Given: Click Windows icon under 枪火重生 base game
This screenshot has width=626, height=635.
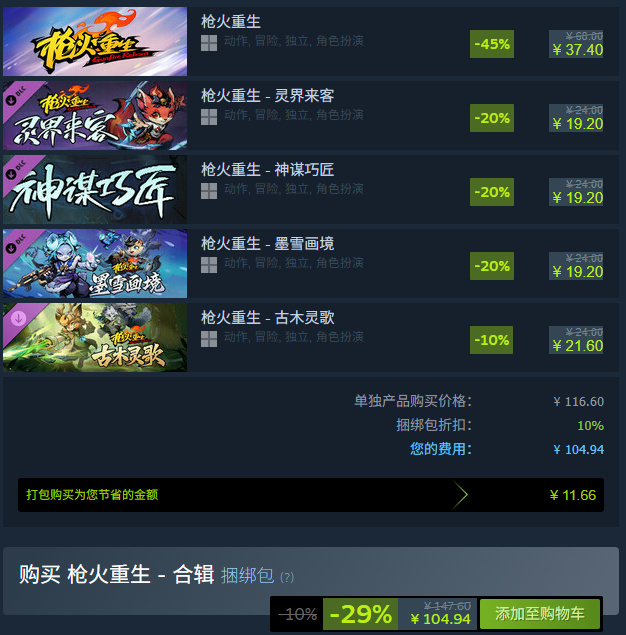Looking at the screenshot, I should 209,43.
